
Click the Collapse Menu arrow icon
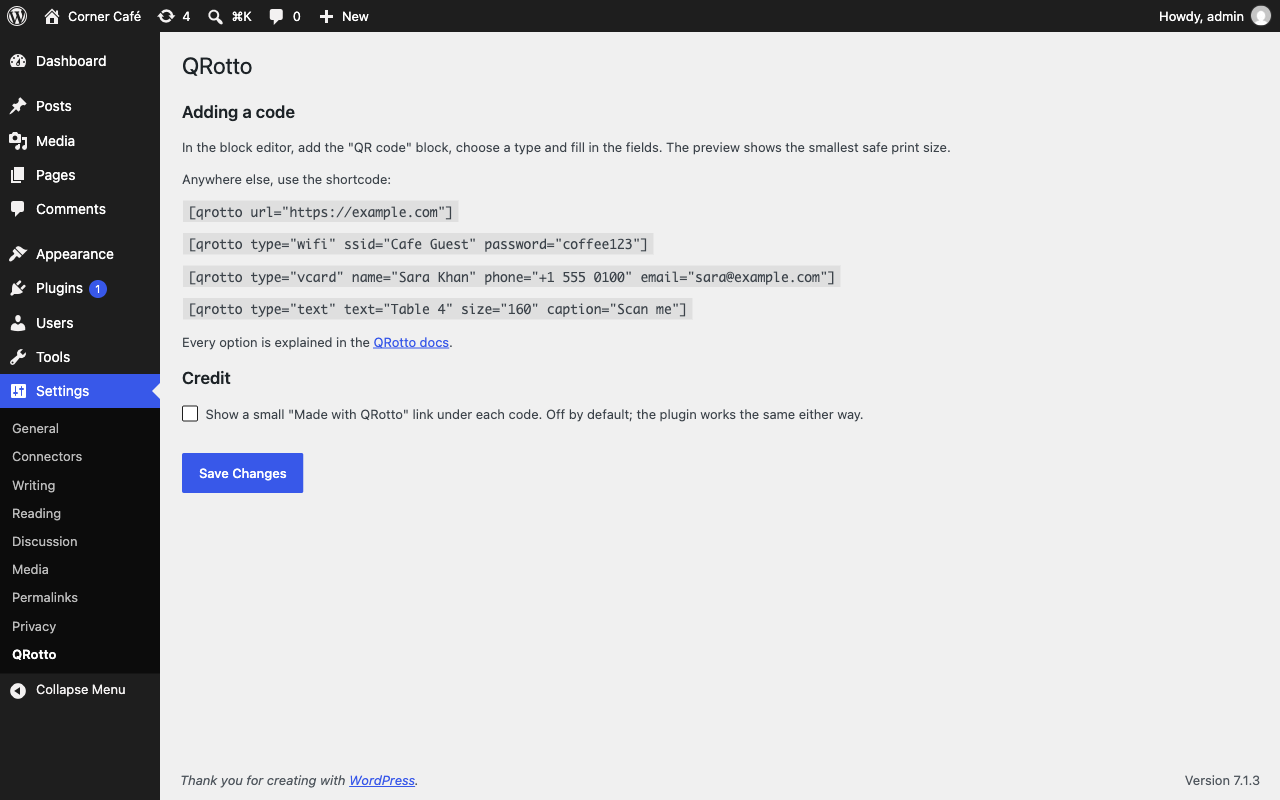coord(18,690)
